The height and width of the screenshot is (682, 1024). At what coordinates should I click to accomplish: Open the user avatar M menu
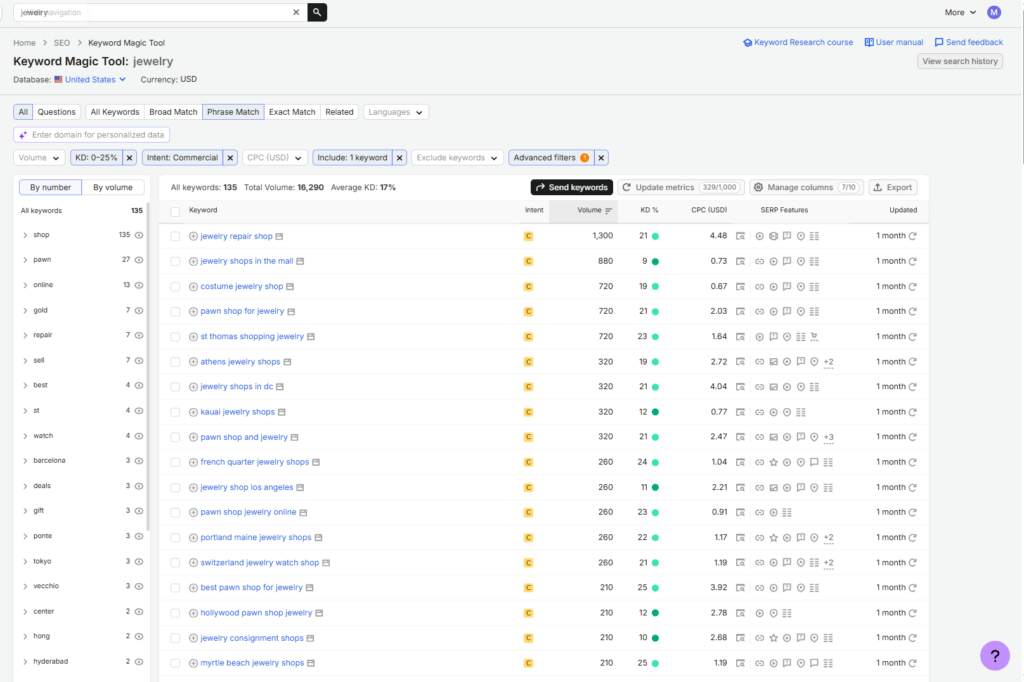click(x=993, y=12)
